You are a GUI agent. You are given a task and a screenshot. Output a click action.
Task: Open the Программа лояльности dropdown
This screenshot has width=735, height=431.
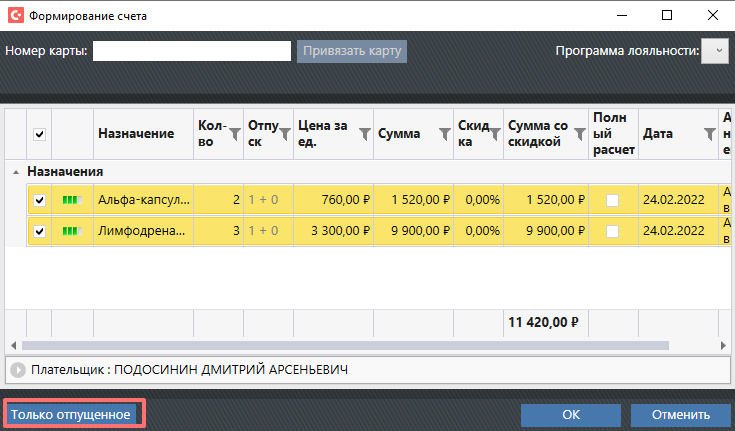tap(715, 52)
